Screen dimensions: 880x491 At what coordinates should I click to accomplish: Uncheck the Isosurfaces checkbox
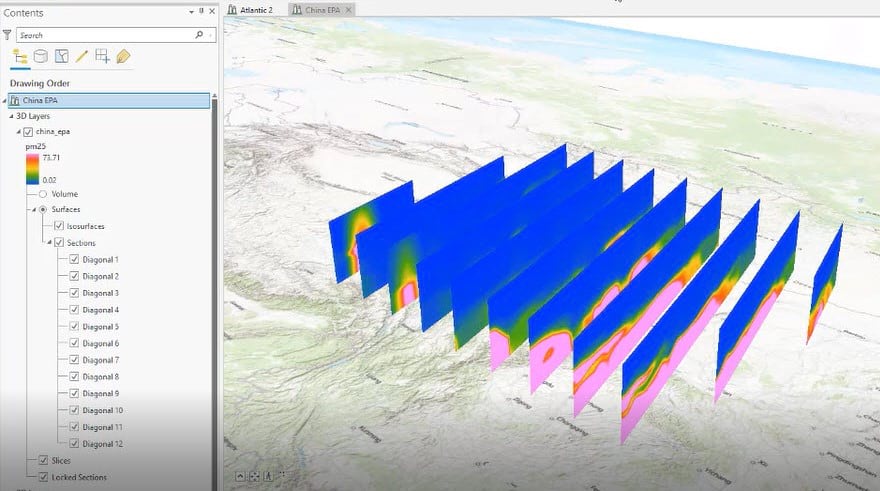click(x=59, y=226)
